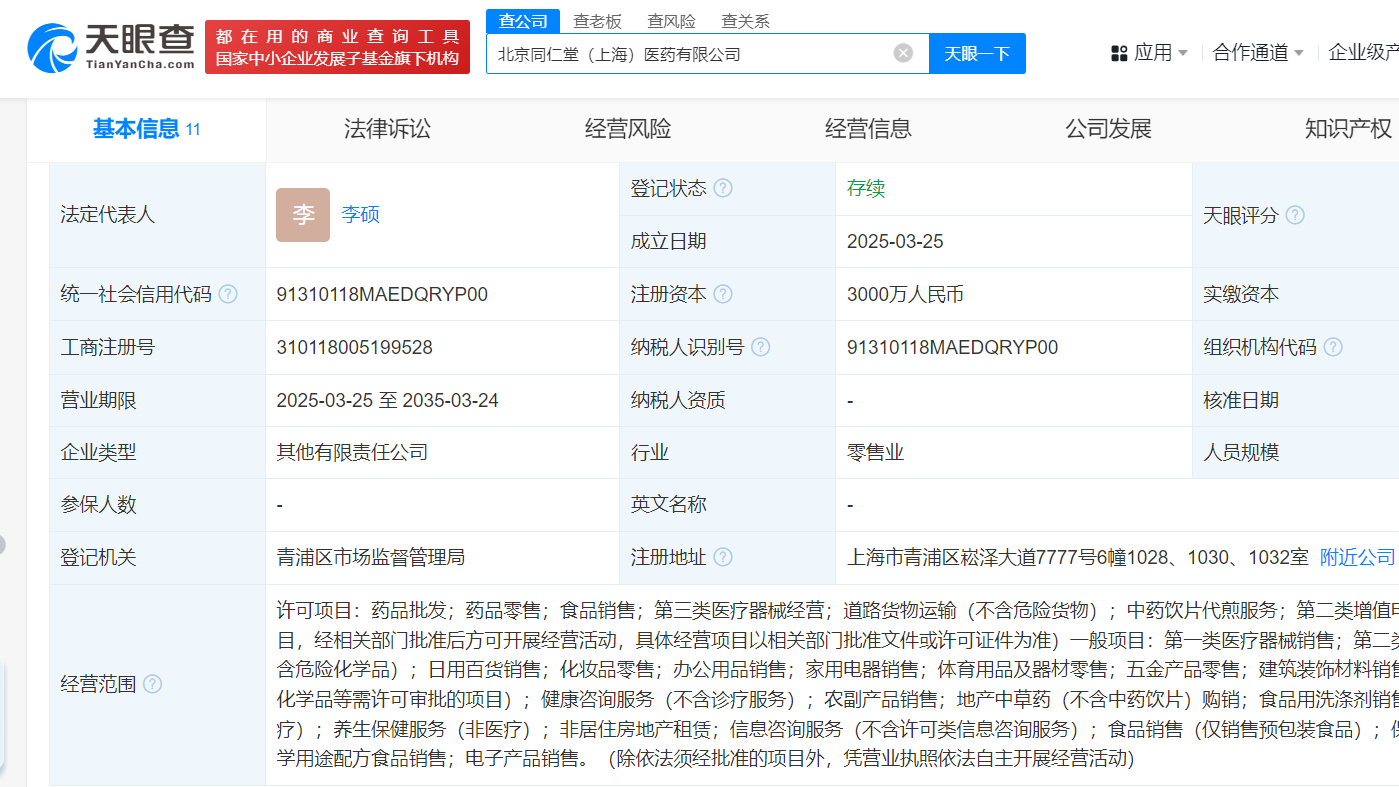Click the 法定代表人 label cell
The height and width of the screenshot is (787, 1399).
tap(157, 215)
